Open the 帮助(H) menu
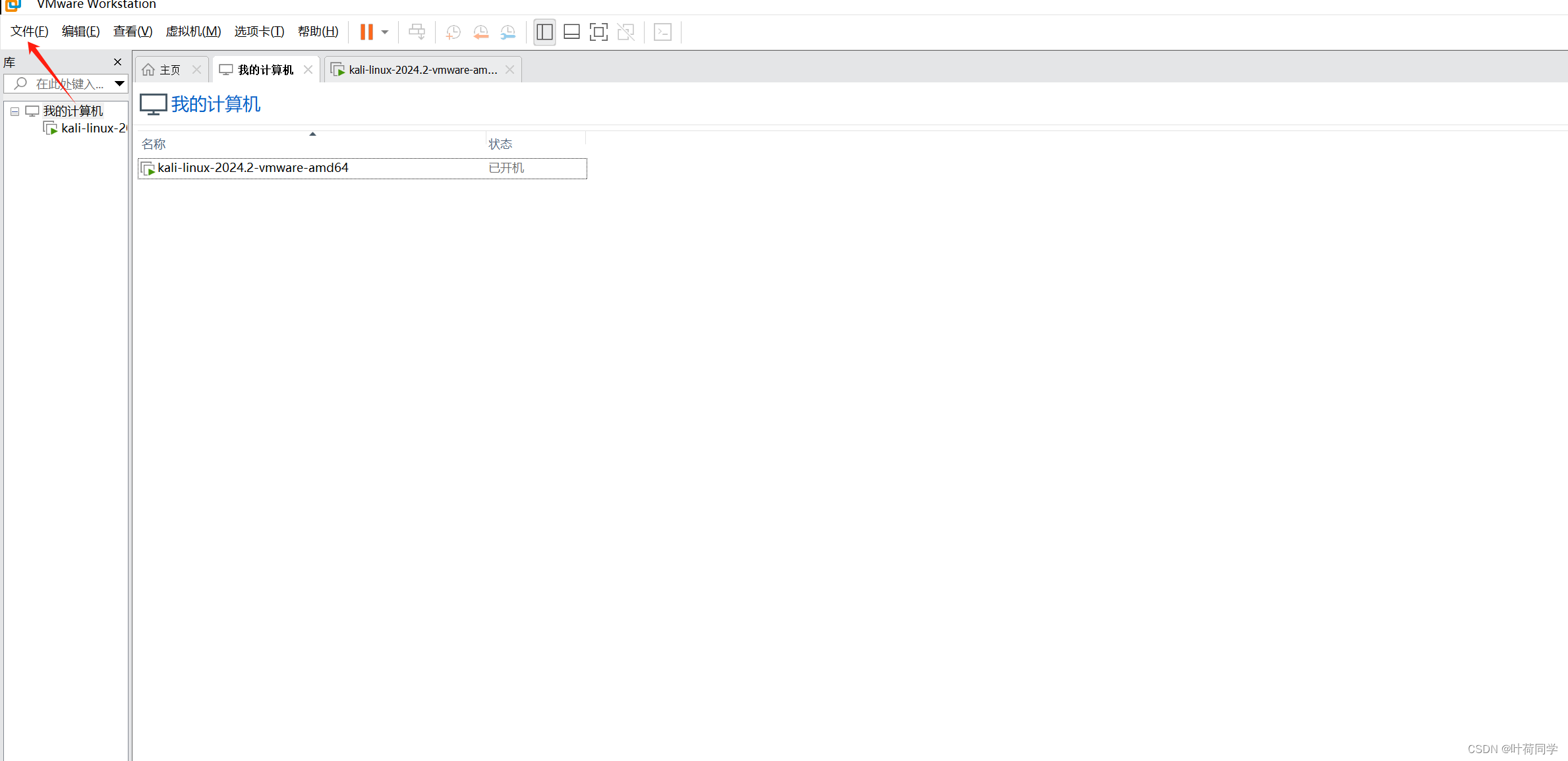Screen dimensions: 1568x761 318,32
